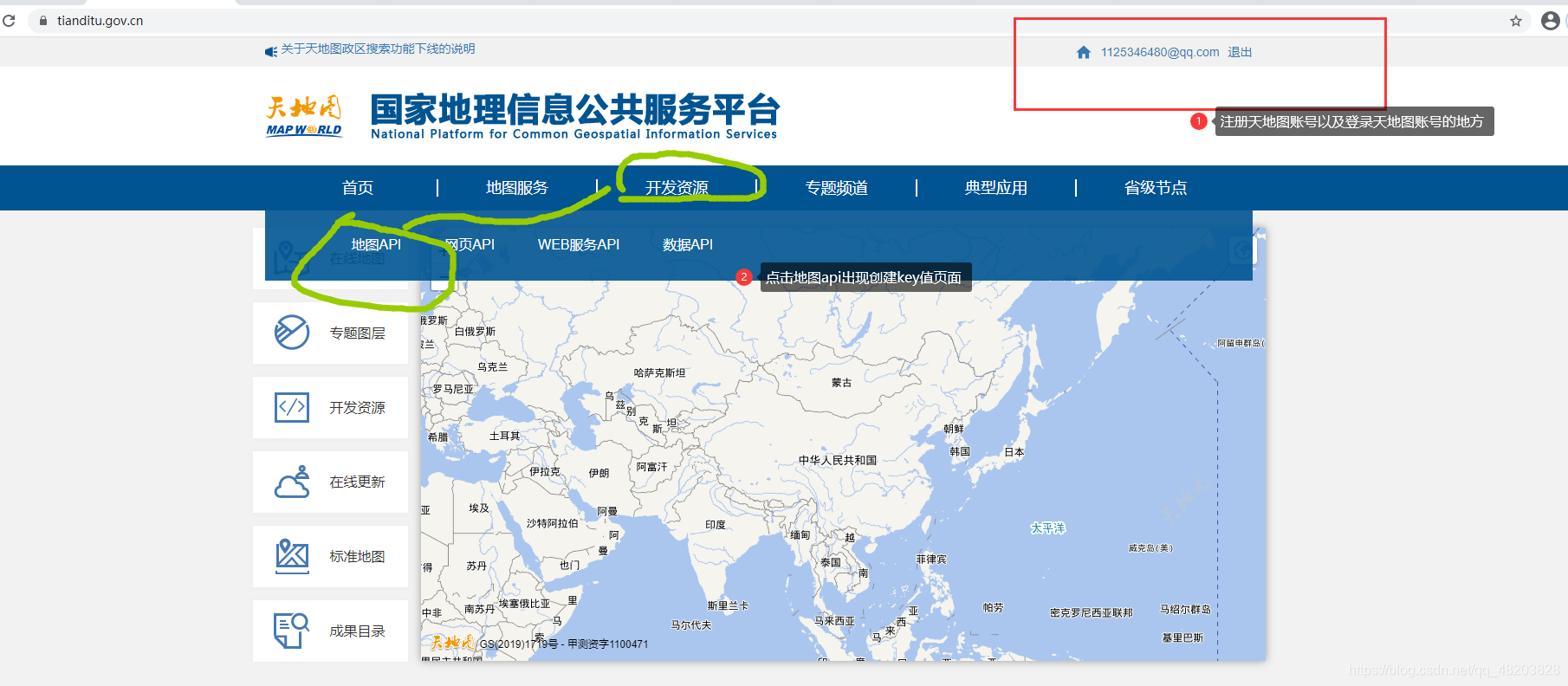Click the 标准地图 map image icon

pyautogui.click(x=292, y=556)
